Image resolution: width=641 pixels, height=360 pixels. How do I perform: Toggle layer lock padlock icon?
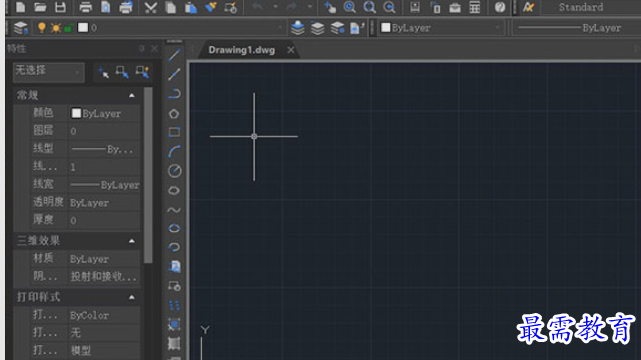pyautogui.click(x=69, y=28)
